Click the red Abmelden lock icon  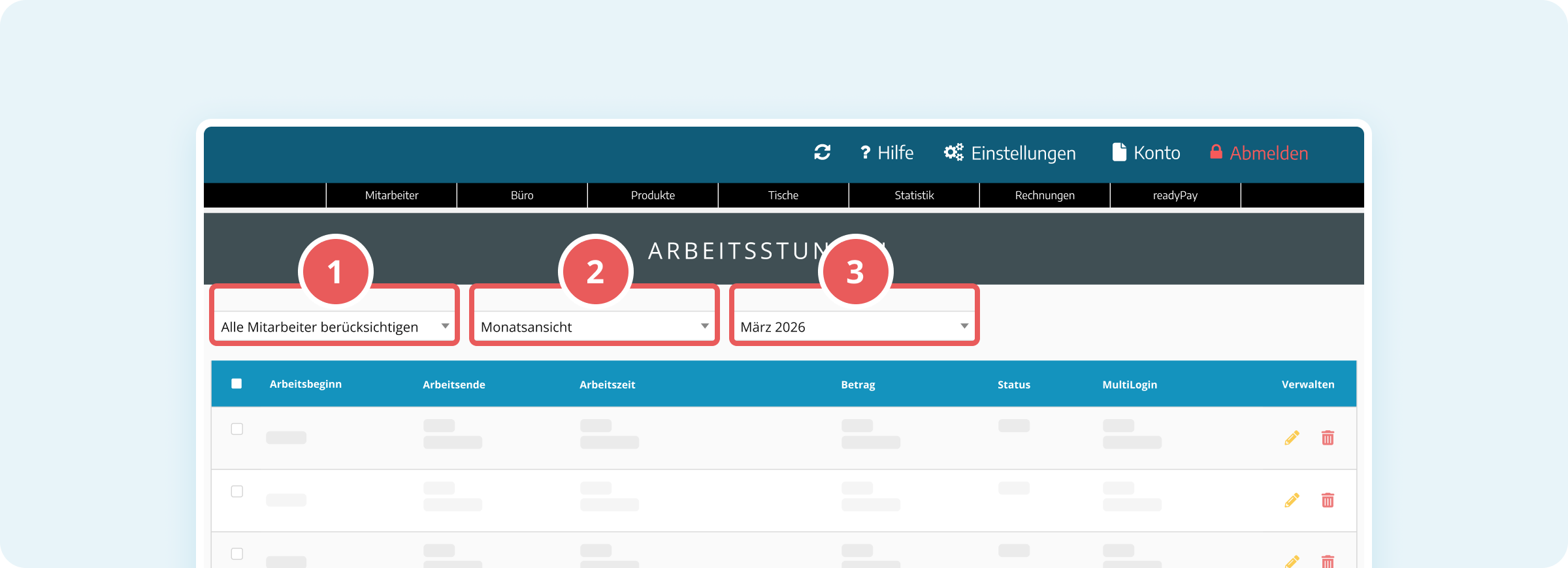pyautogui.click(x=1216, y=151)
